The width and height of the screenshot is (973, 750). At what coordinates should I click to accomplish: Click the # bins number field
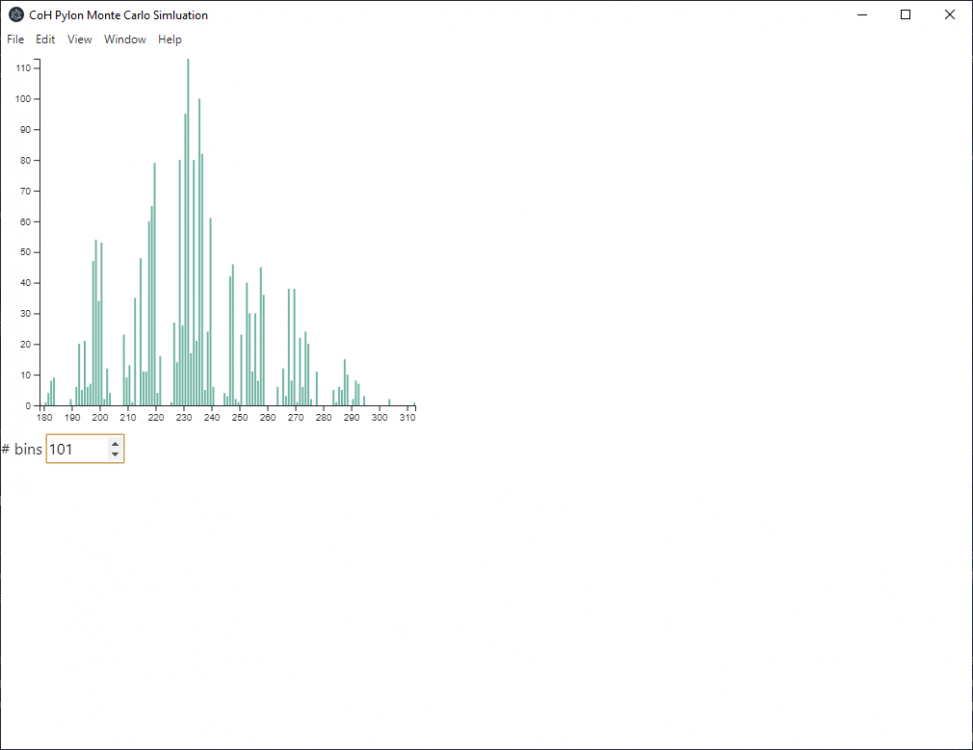77,450
